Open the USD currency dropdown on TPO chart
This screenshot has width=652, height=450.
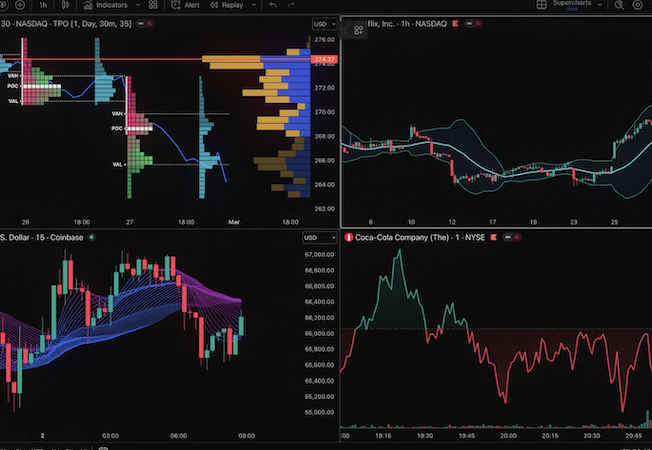[x=324, y=24]
